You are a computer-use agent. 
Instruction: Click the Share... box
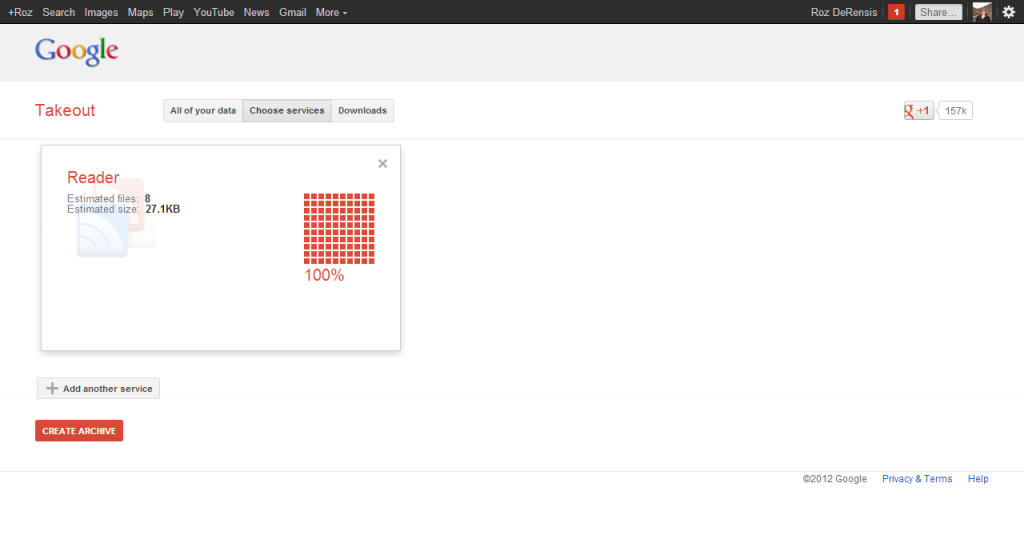938,12
